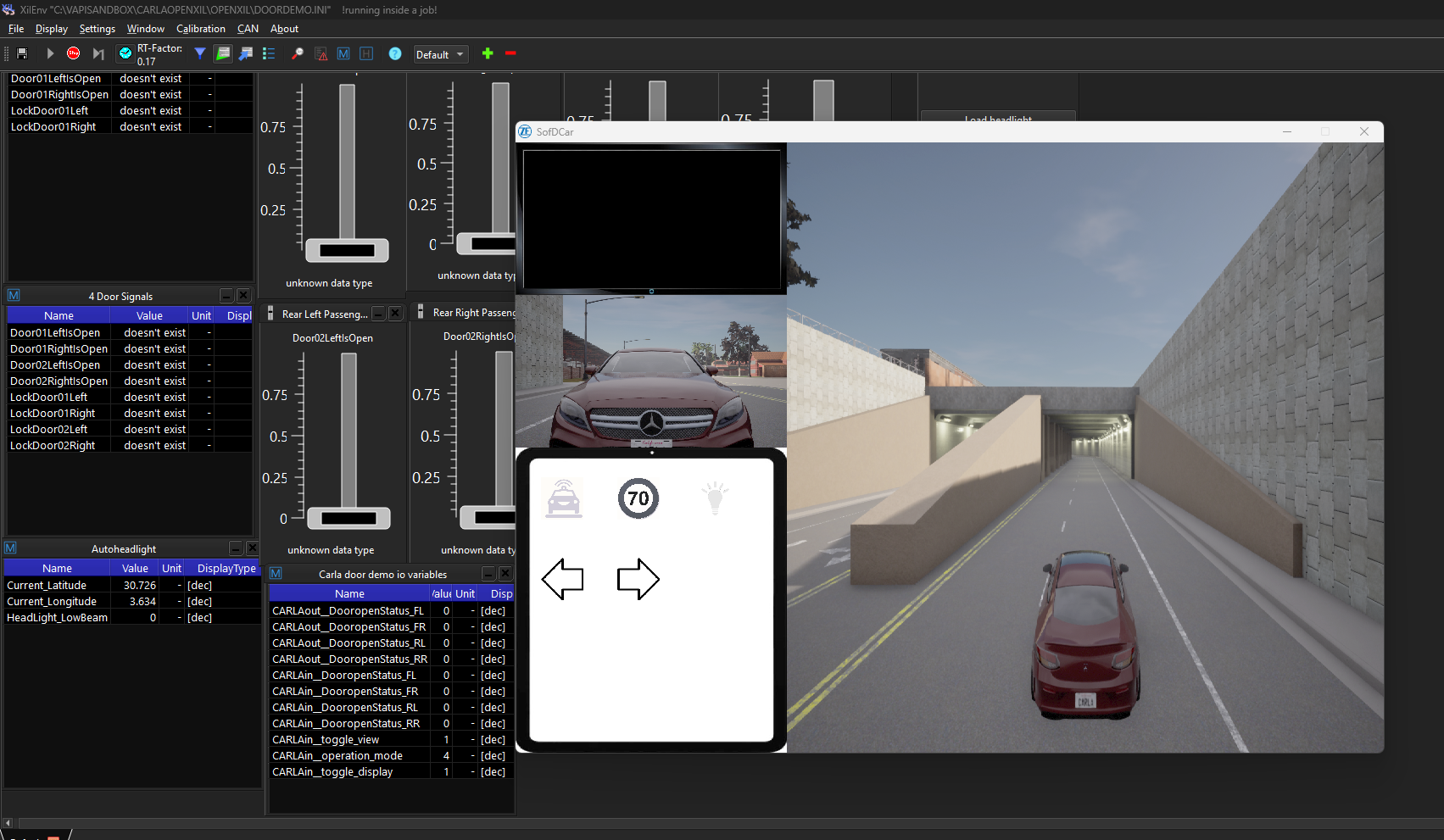Tap the autonomous car icon on the tablet display

click(562, 498)
